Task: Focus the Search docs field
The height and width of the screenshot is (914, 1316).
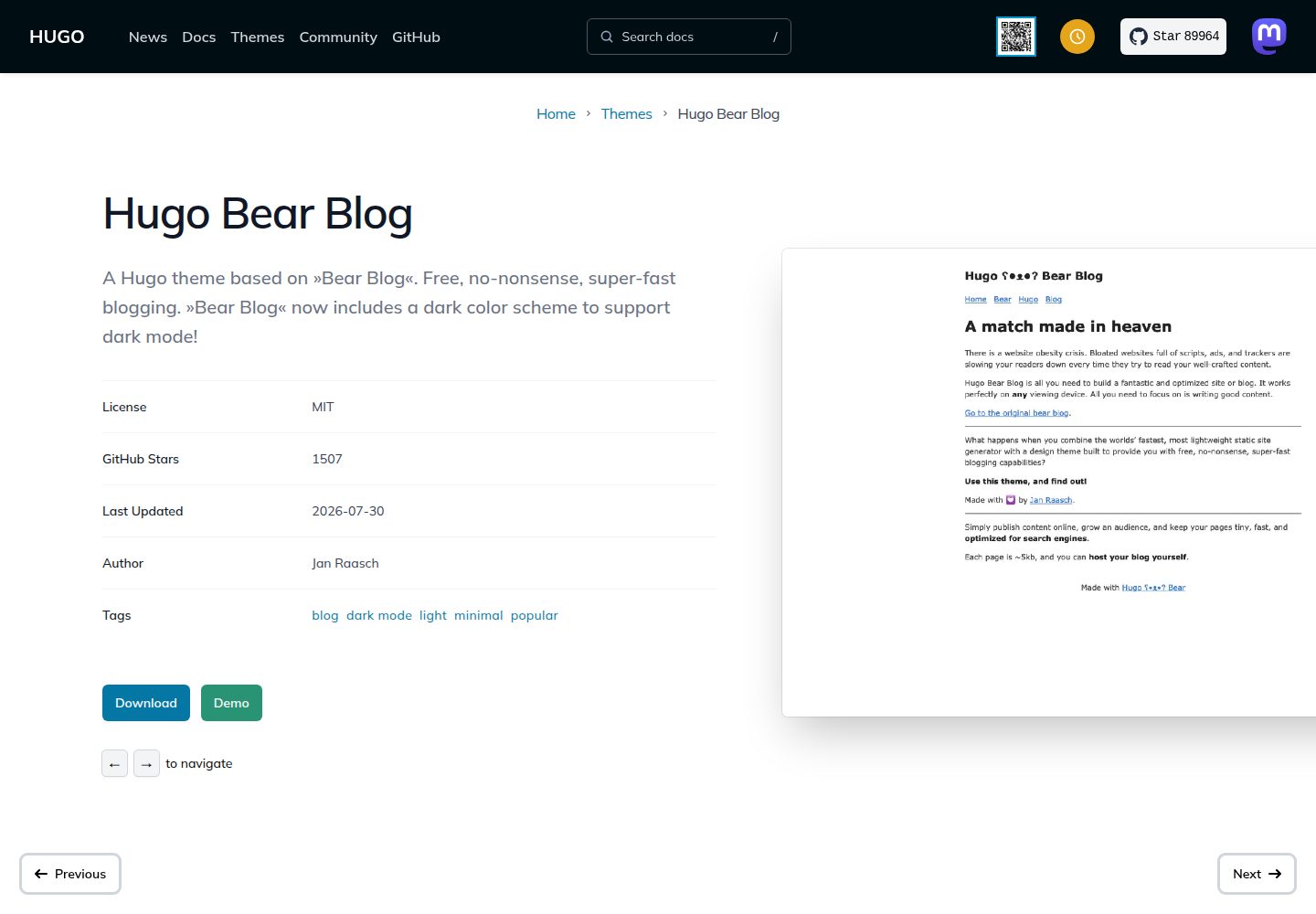Action: coord(689,37)
